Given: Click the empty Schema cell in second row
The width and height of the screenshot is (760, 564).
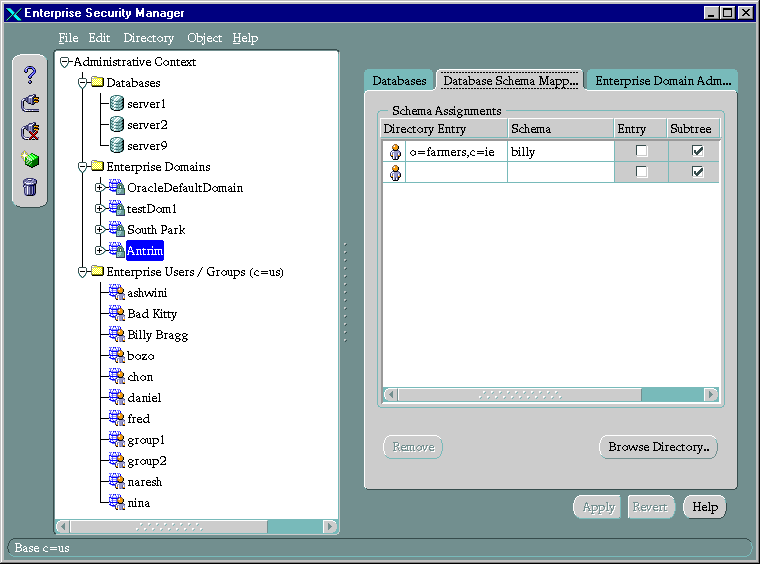Looking at the screenshot, I should point(559,172).
